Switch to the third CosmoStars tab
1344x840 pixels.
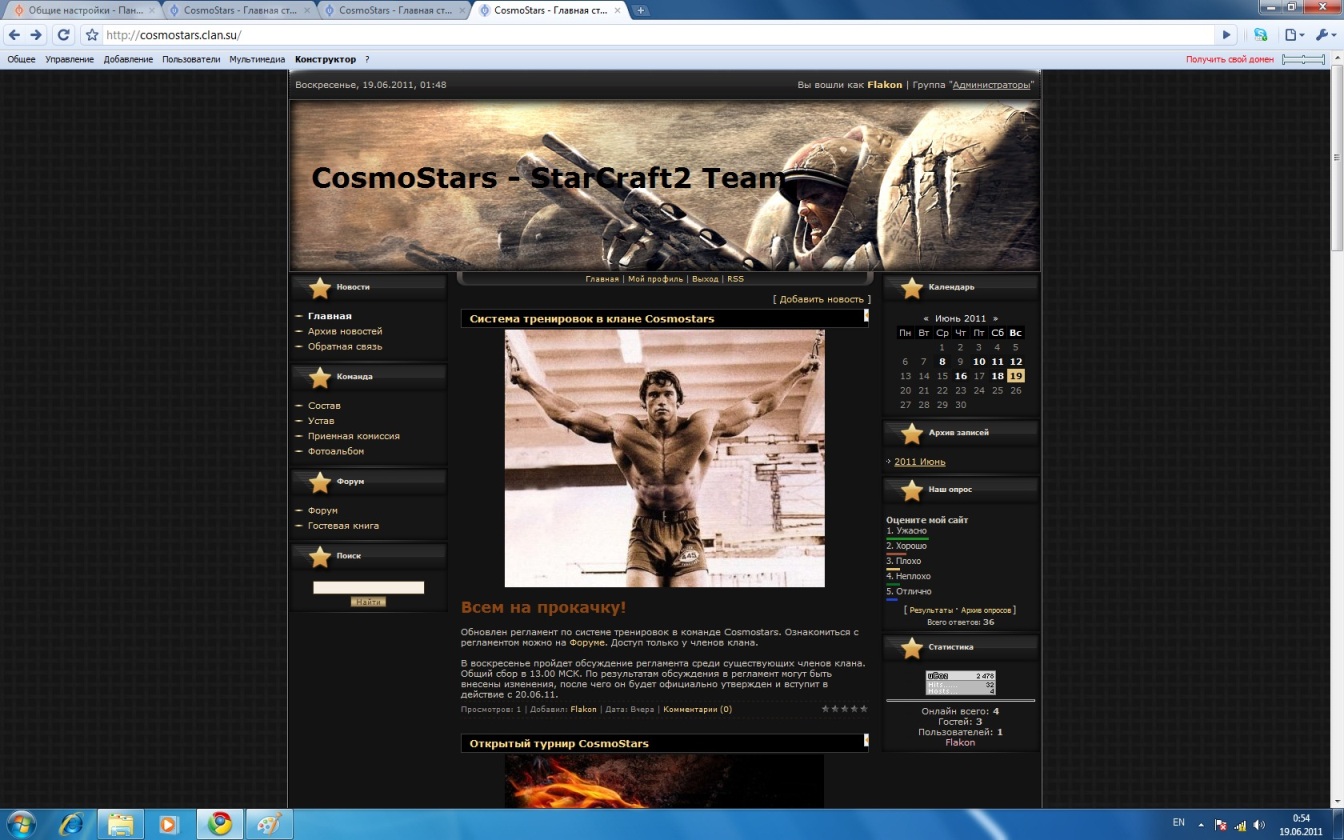click(395, 10)
